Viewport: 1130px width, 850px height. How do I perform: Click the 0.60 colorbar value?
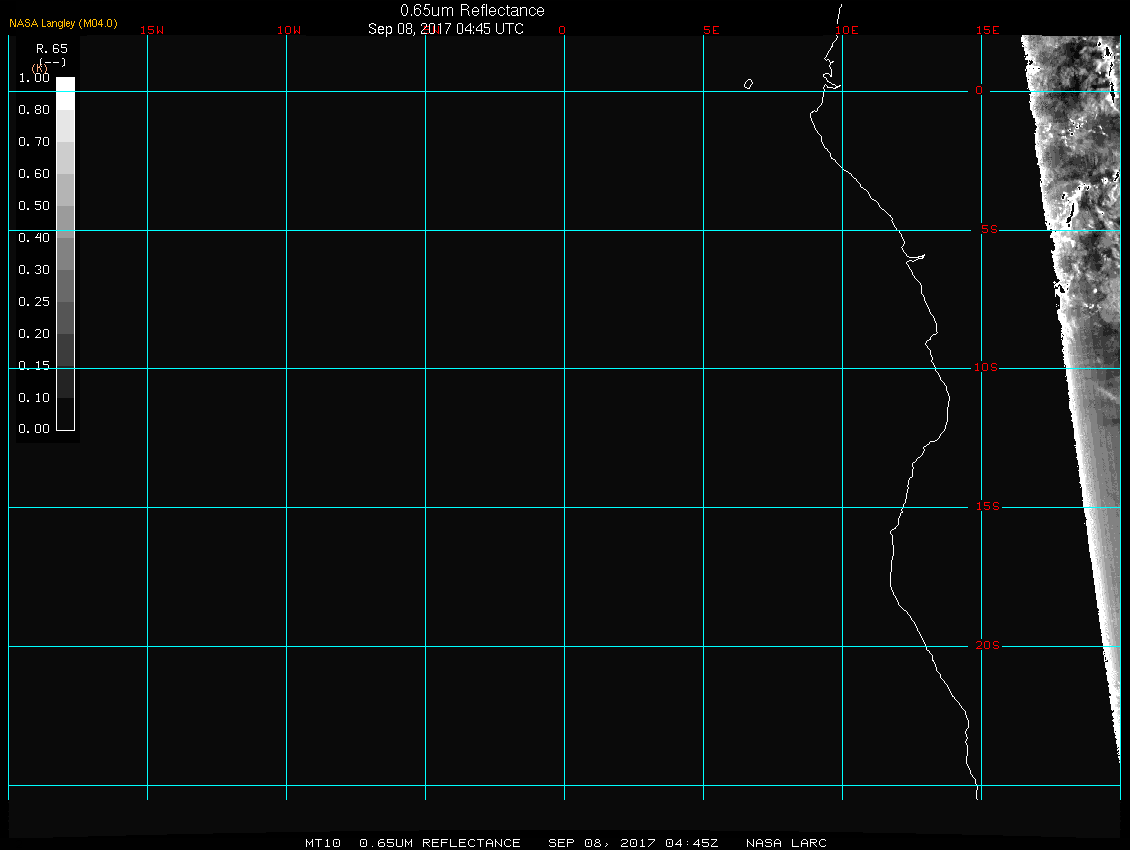click(x=34, y=174)
